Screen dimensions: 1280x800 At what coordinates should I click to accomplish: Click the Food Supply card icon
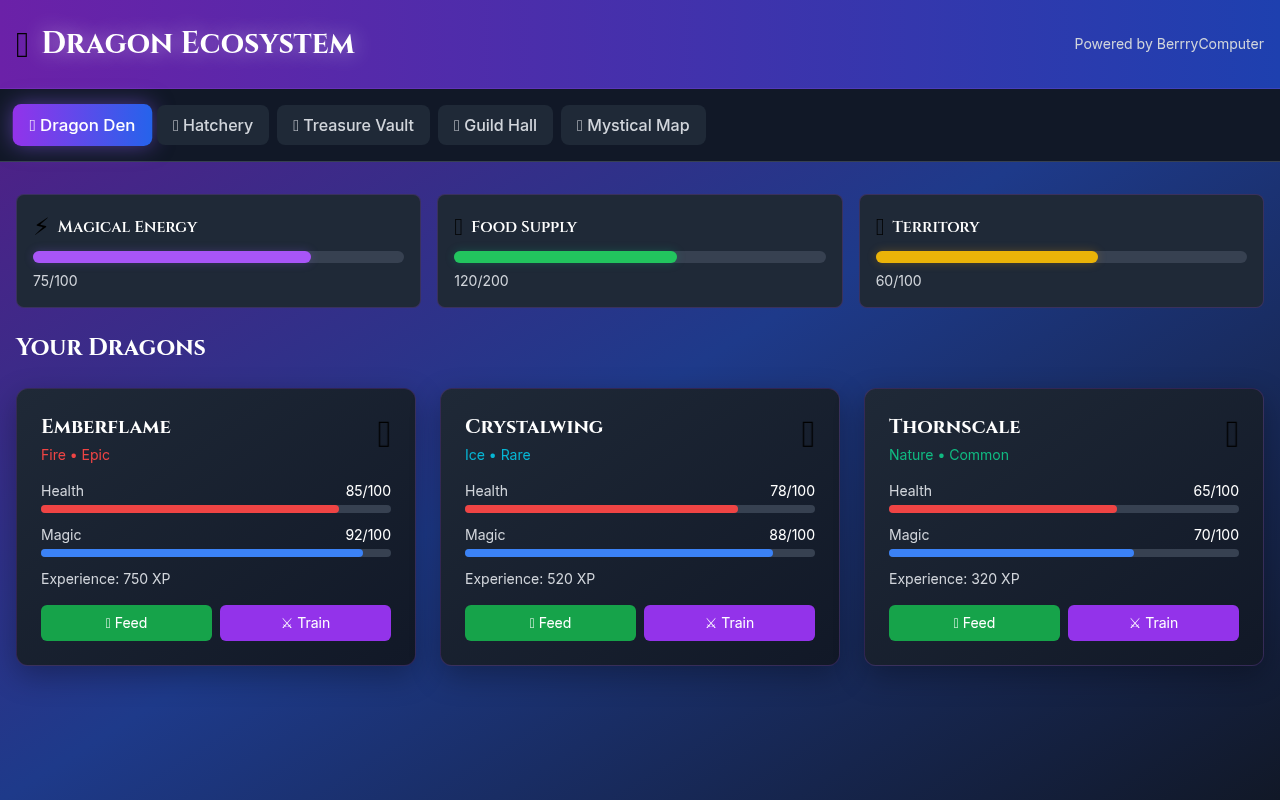pyautogui.click(x=459, y=227)
